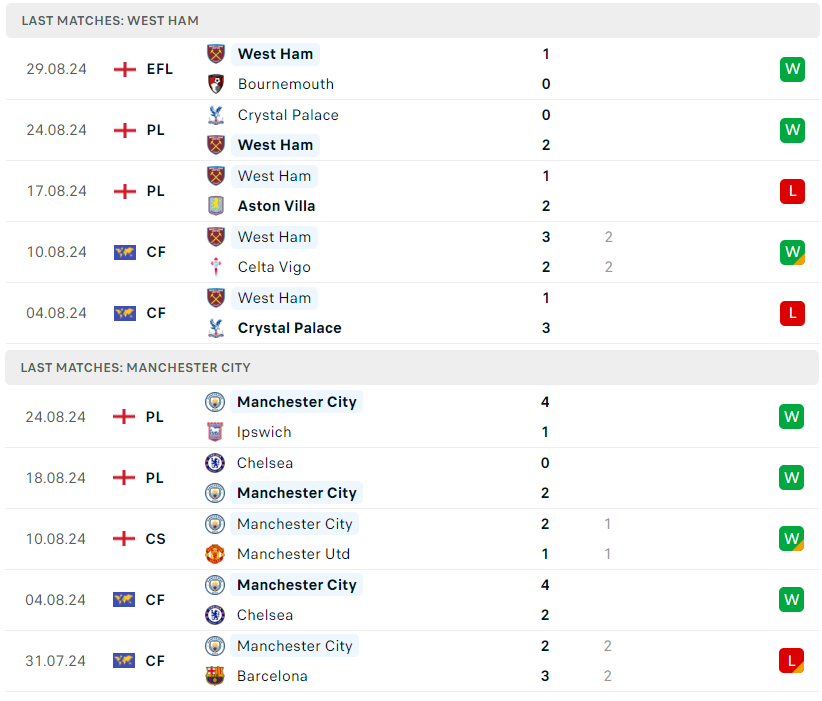This screenshot has width=822, height=701.
Task: Click the loss badge for Barcelona match
Action: tap(792, 661)
